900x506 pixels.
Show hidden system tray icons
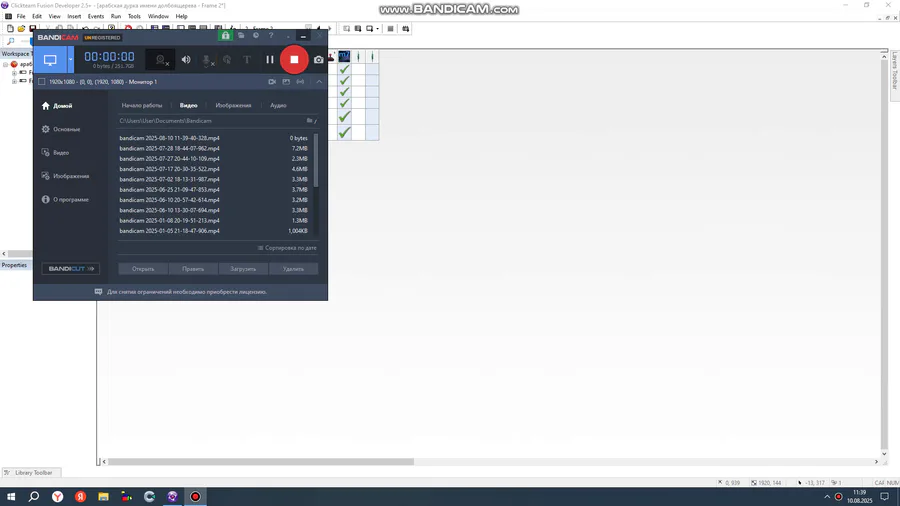[x=827, y=497]
